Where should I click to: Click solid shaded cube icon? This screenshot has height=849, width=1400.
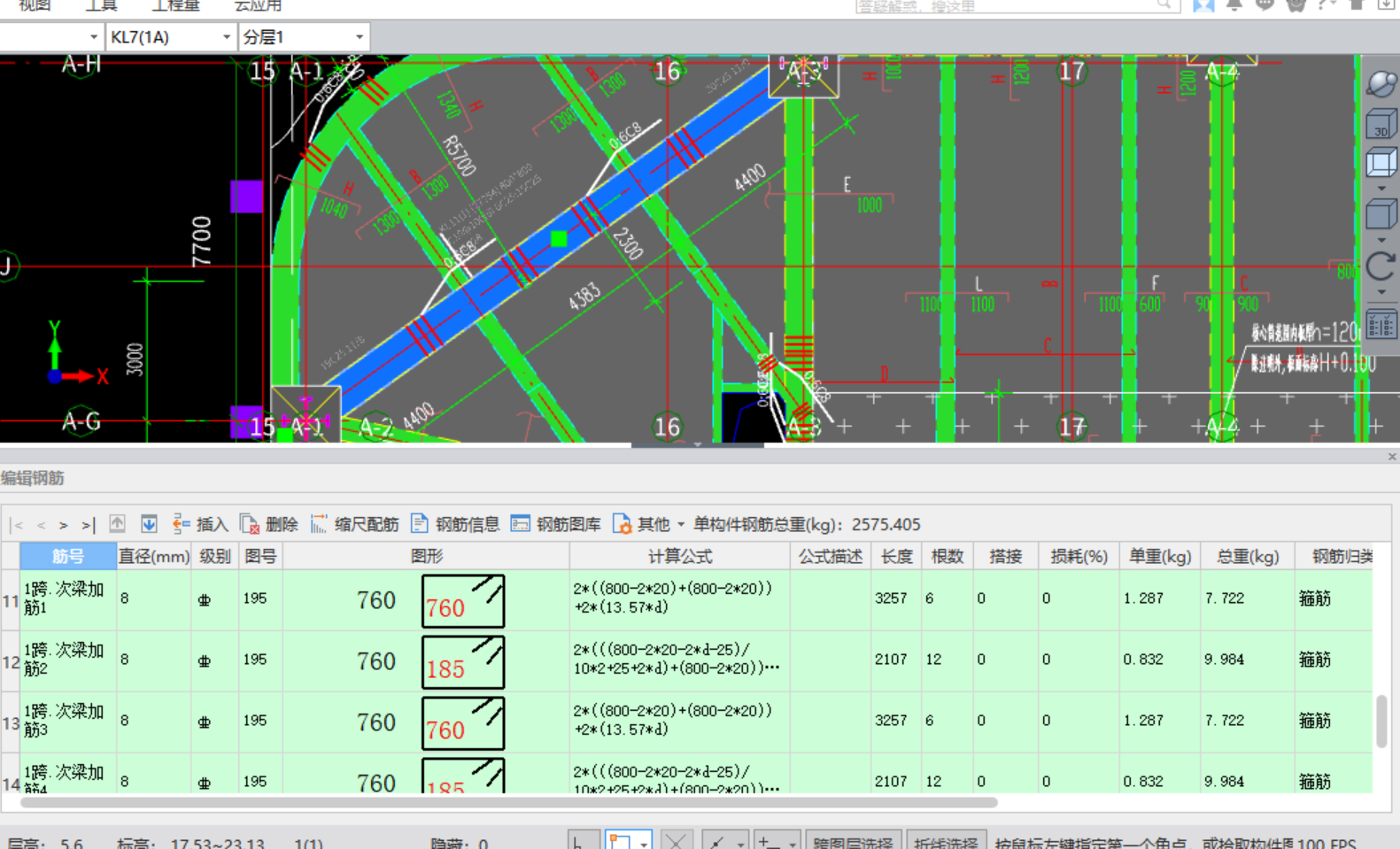coord(1381,214)
